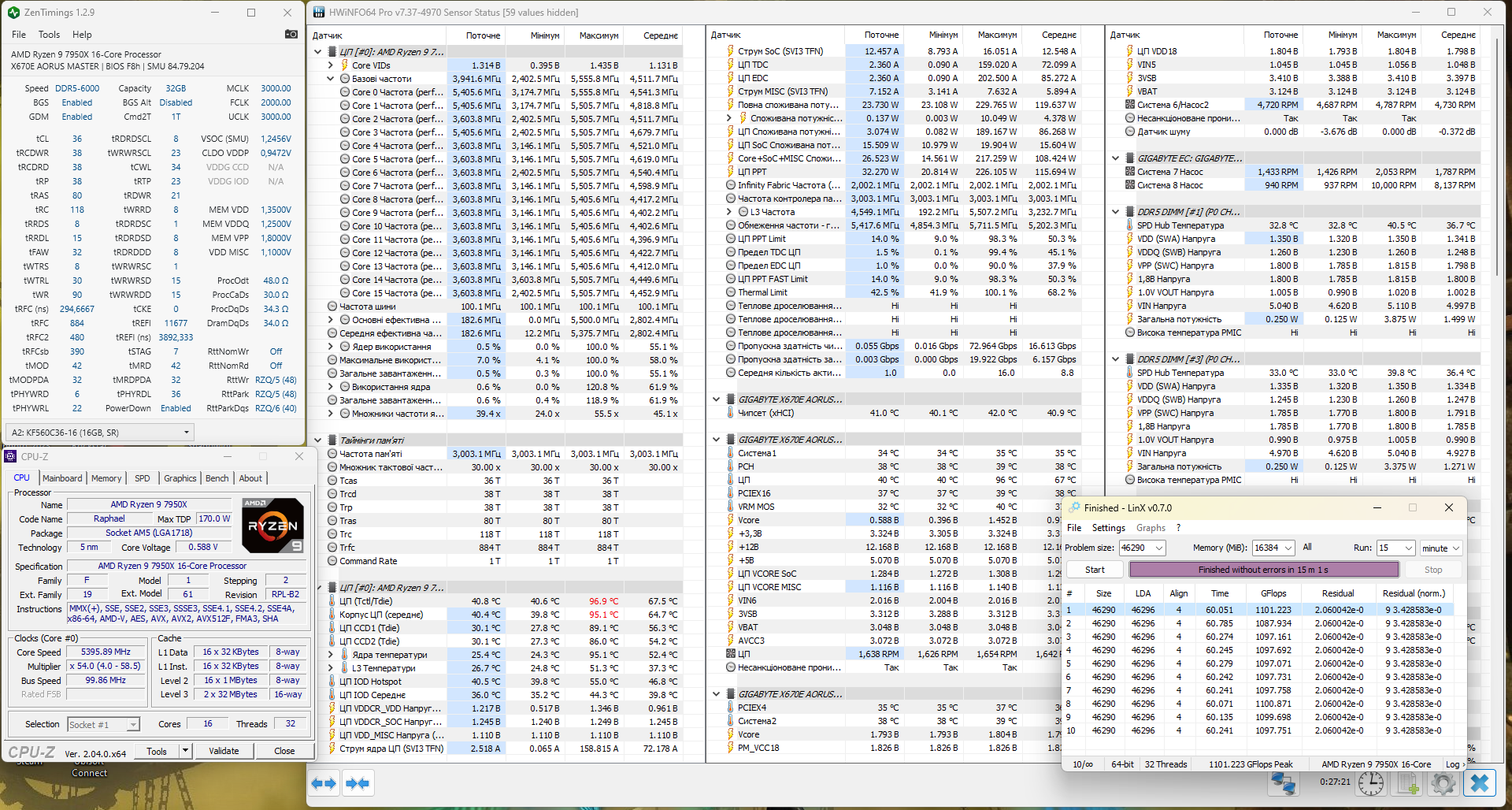Open the Memory (MiB) dropdown in LinX
The width and height of the screenshot is (1512, 810).
1288,548
